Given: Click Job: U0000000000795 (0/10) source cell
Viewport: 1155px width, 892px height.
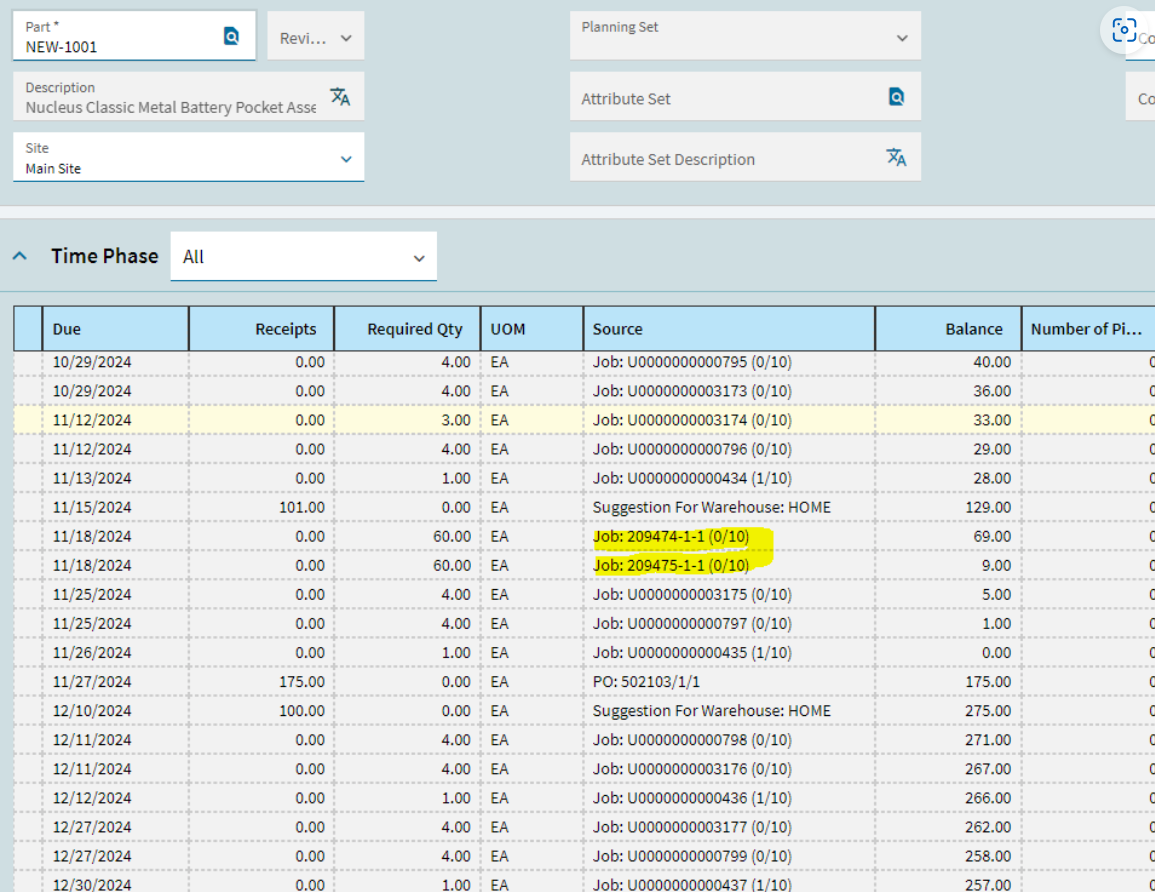Looking at the screenshot, I should (x=692, y=362).
